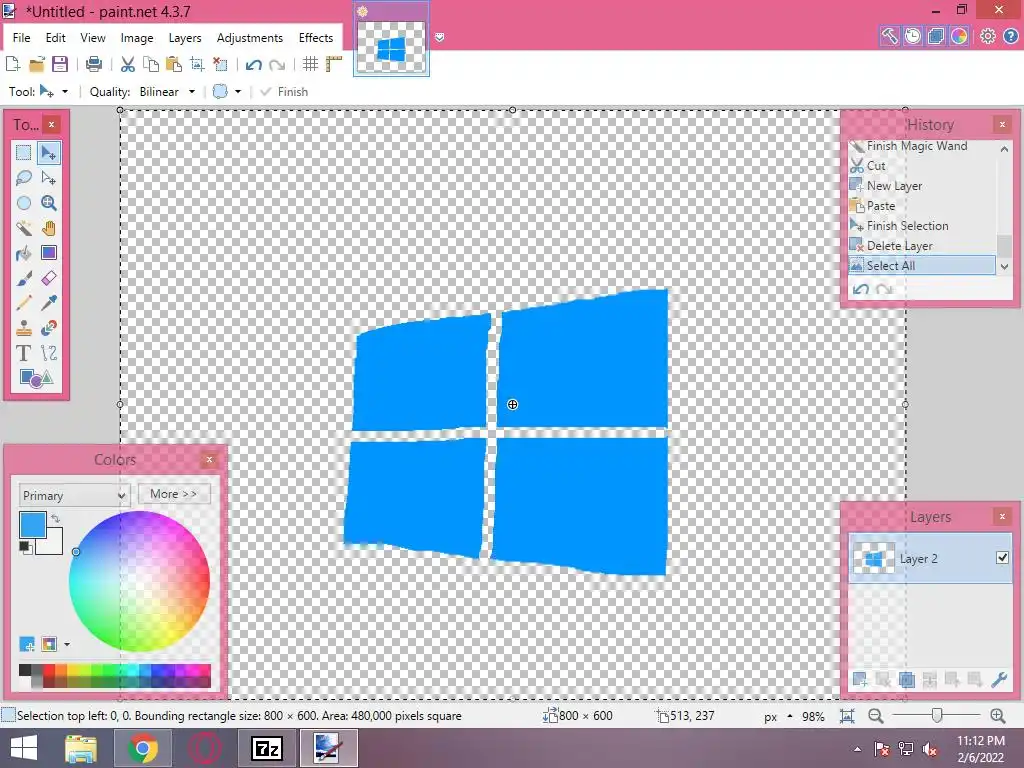The width and height of the screenshot is (1024, 768).
Task: Click the Undo arrow in toolbar
Action: (253, 64)
